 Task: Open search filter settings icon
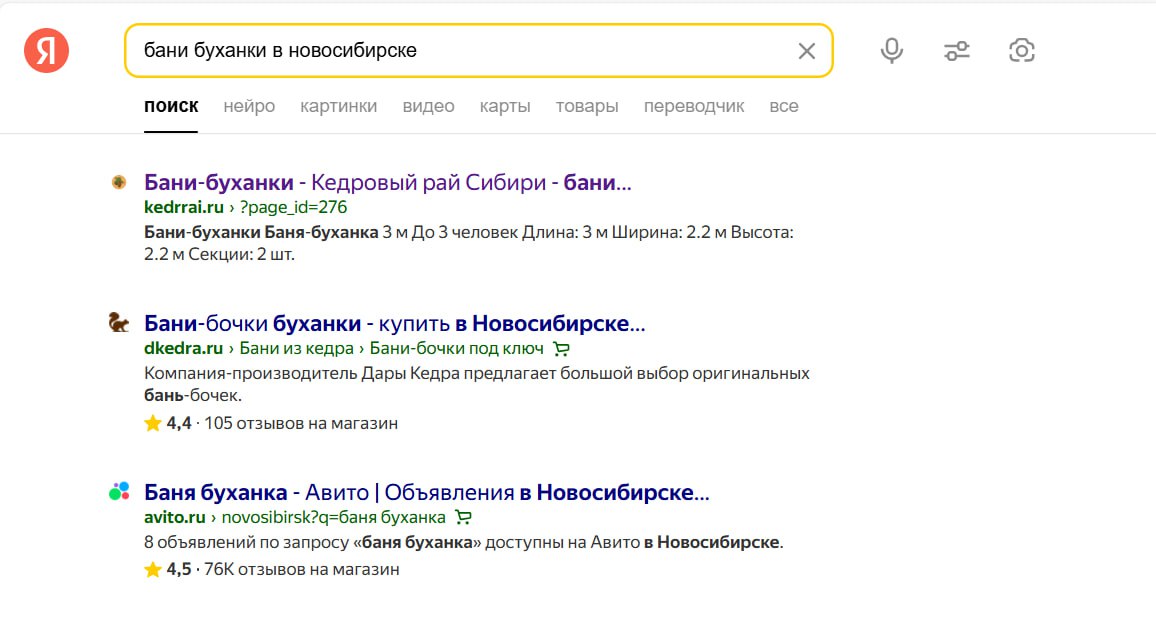coord(957,51)
